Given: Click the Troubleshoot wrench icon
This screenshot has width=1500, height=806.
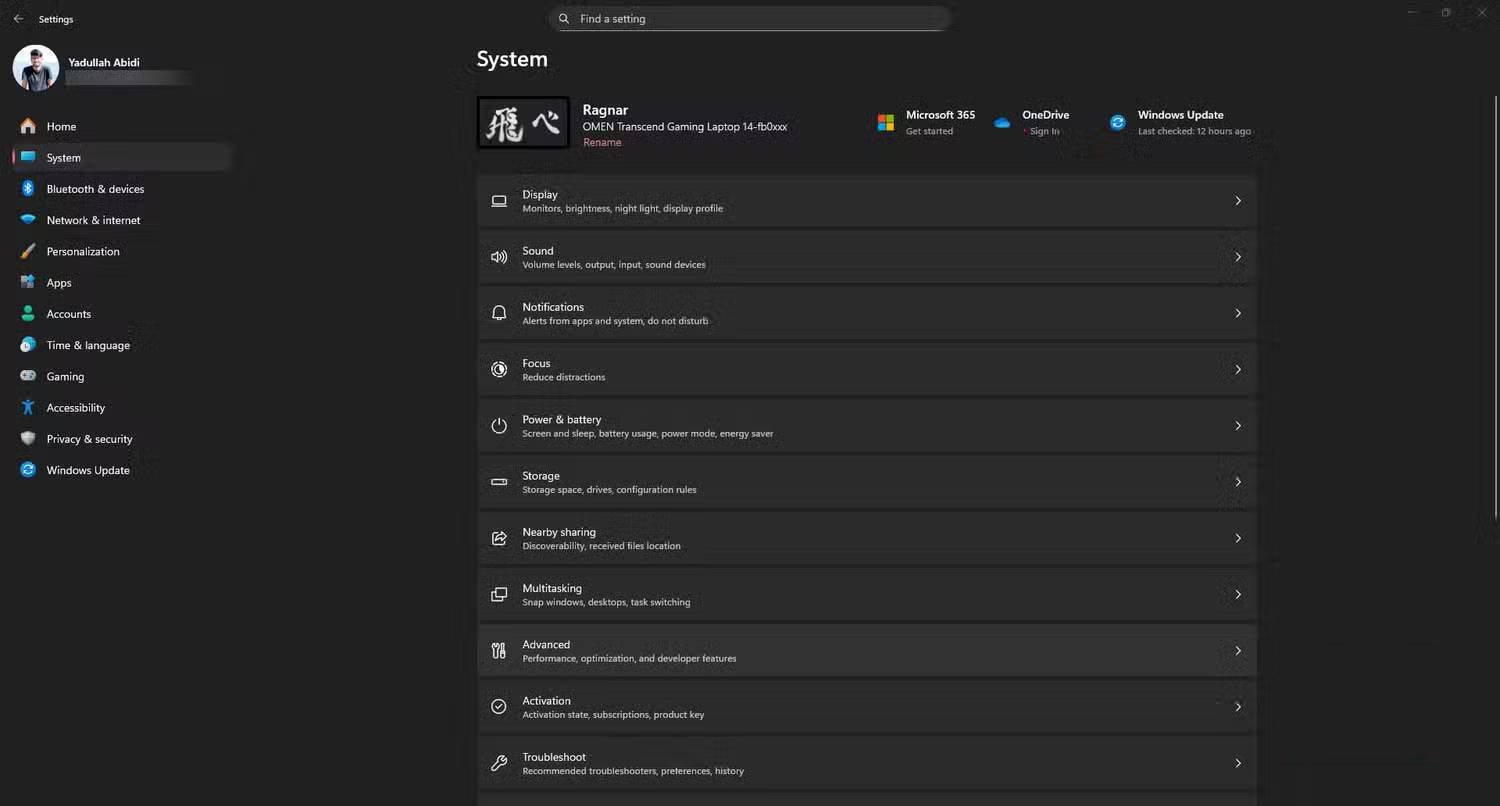Looking at the screenshot, I should [499, 763].
